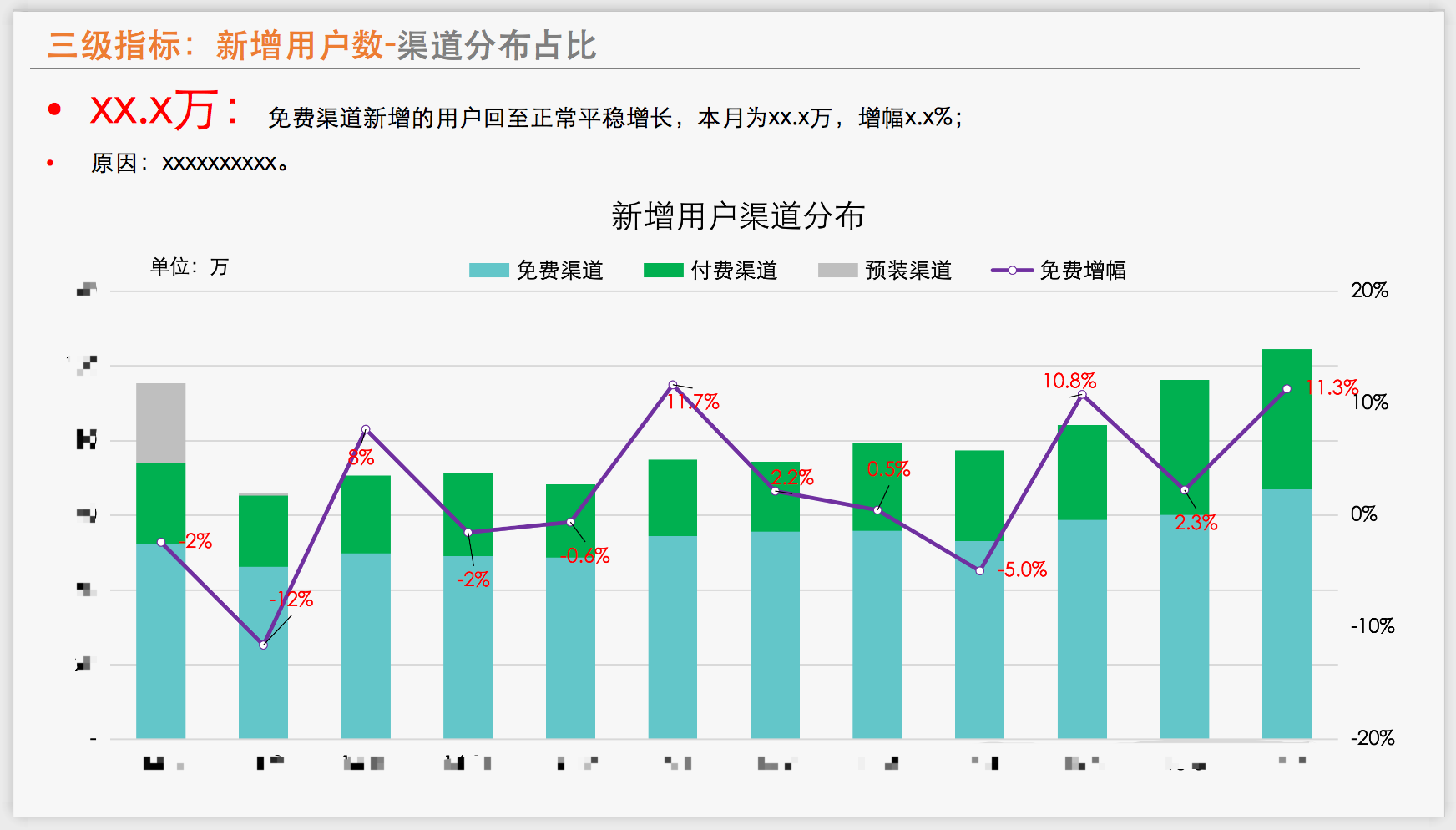Select the line marker labeled 11.3%
The width and height of the screenshot is (1456, 830).
point(1287,389)
